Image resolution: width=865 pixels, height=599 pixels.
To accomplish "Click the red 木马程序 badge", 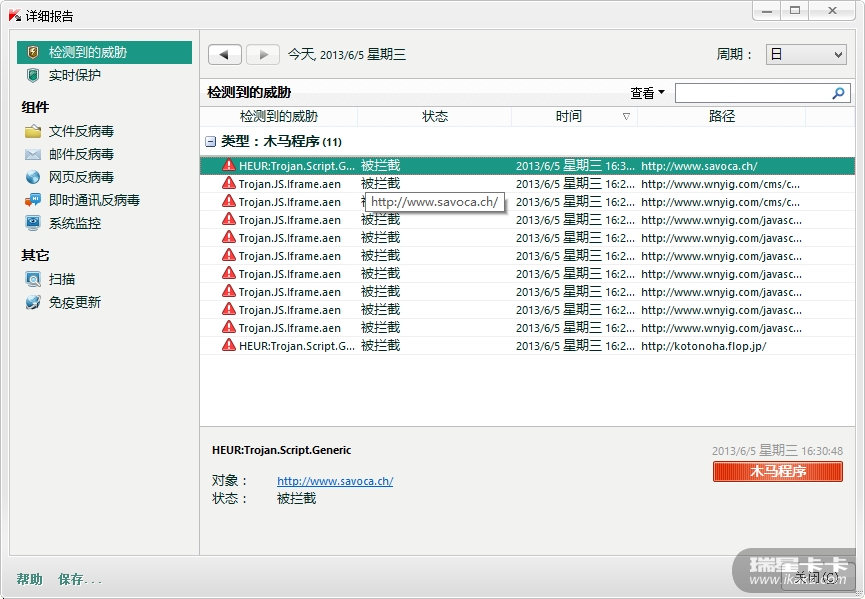I will point(777,471).
